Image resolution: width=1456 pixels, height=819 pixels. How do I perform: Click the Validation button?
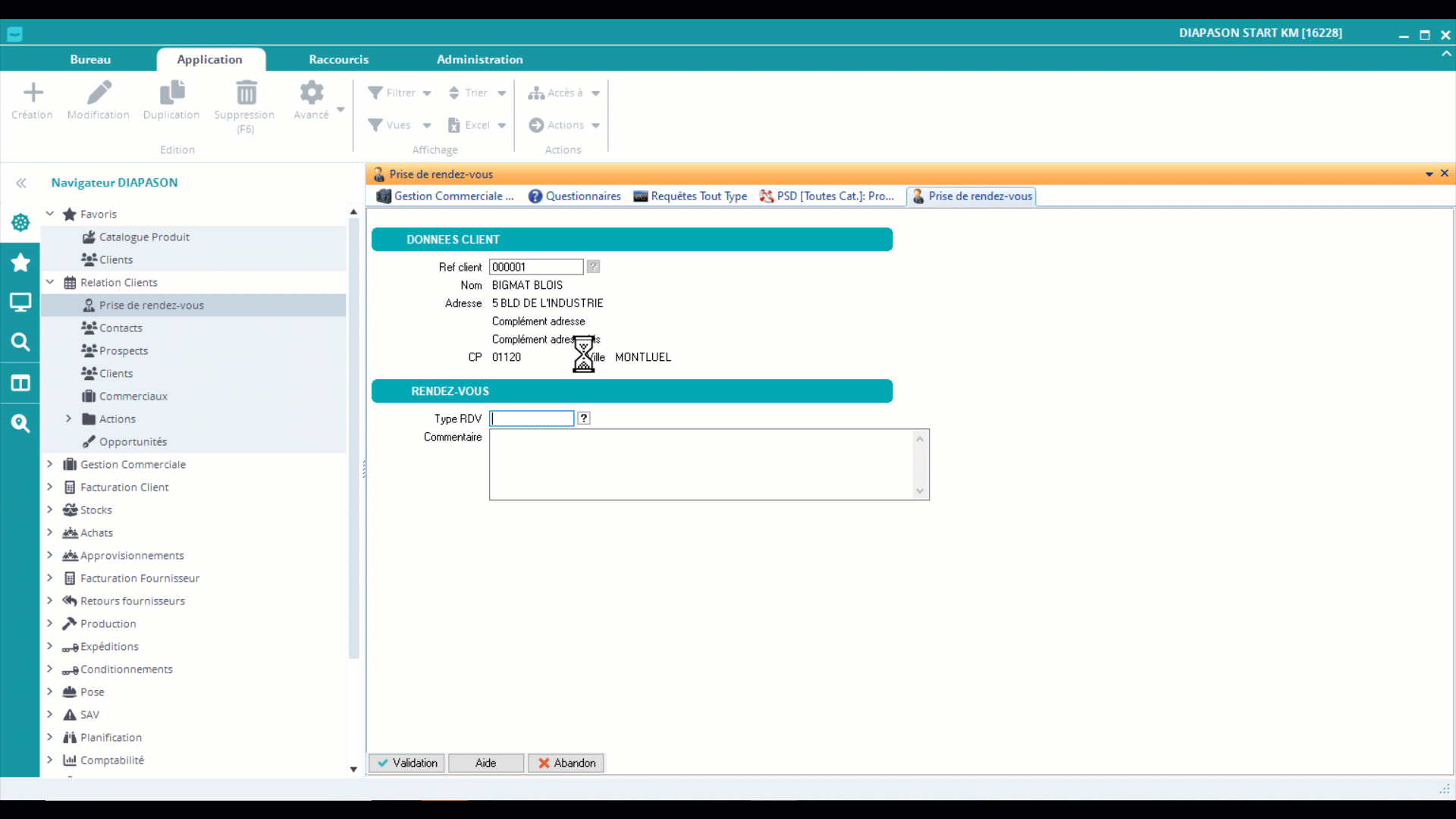(x=407, y=763)
